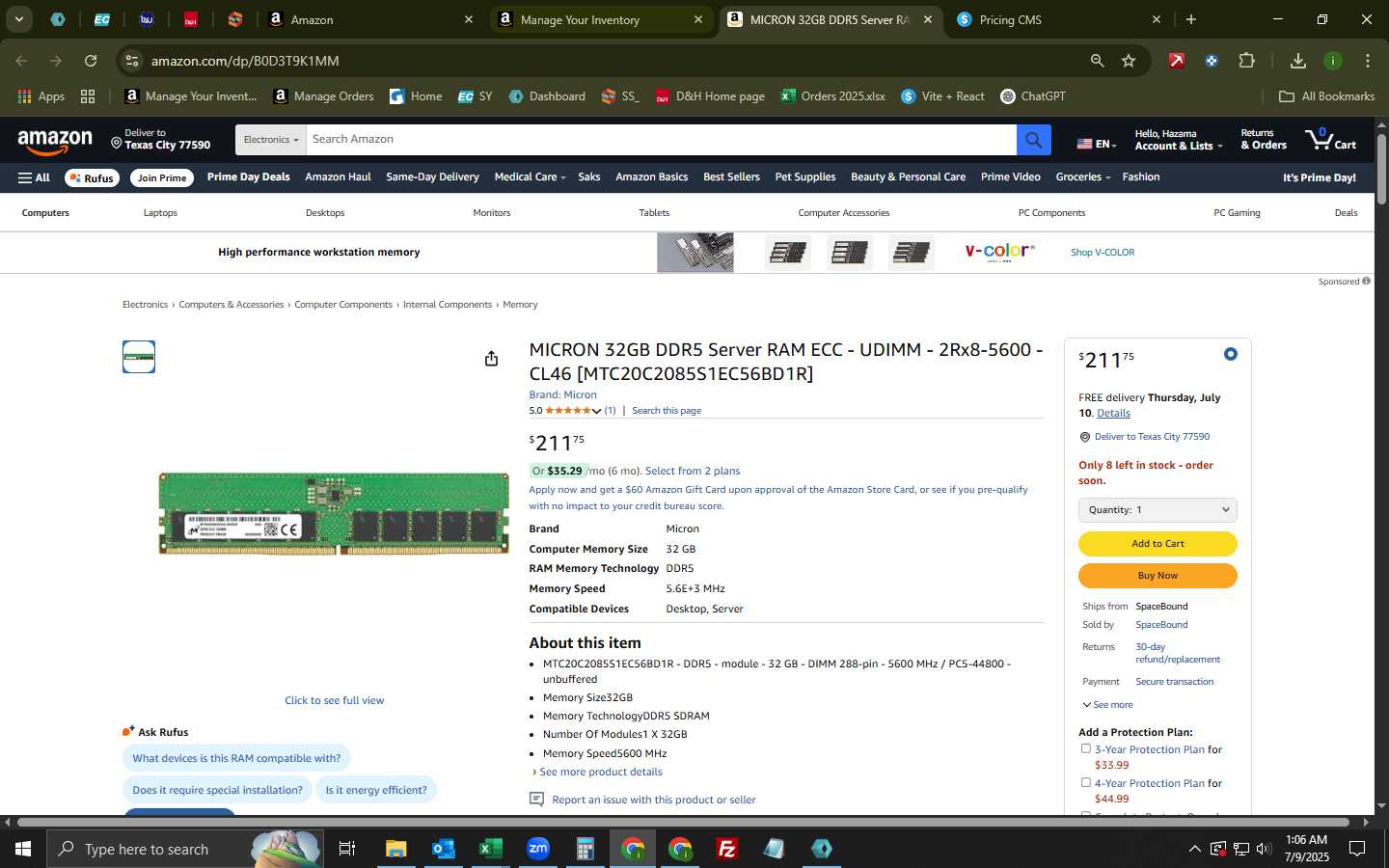Open the All hamburger menu

pos(34,177)
